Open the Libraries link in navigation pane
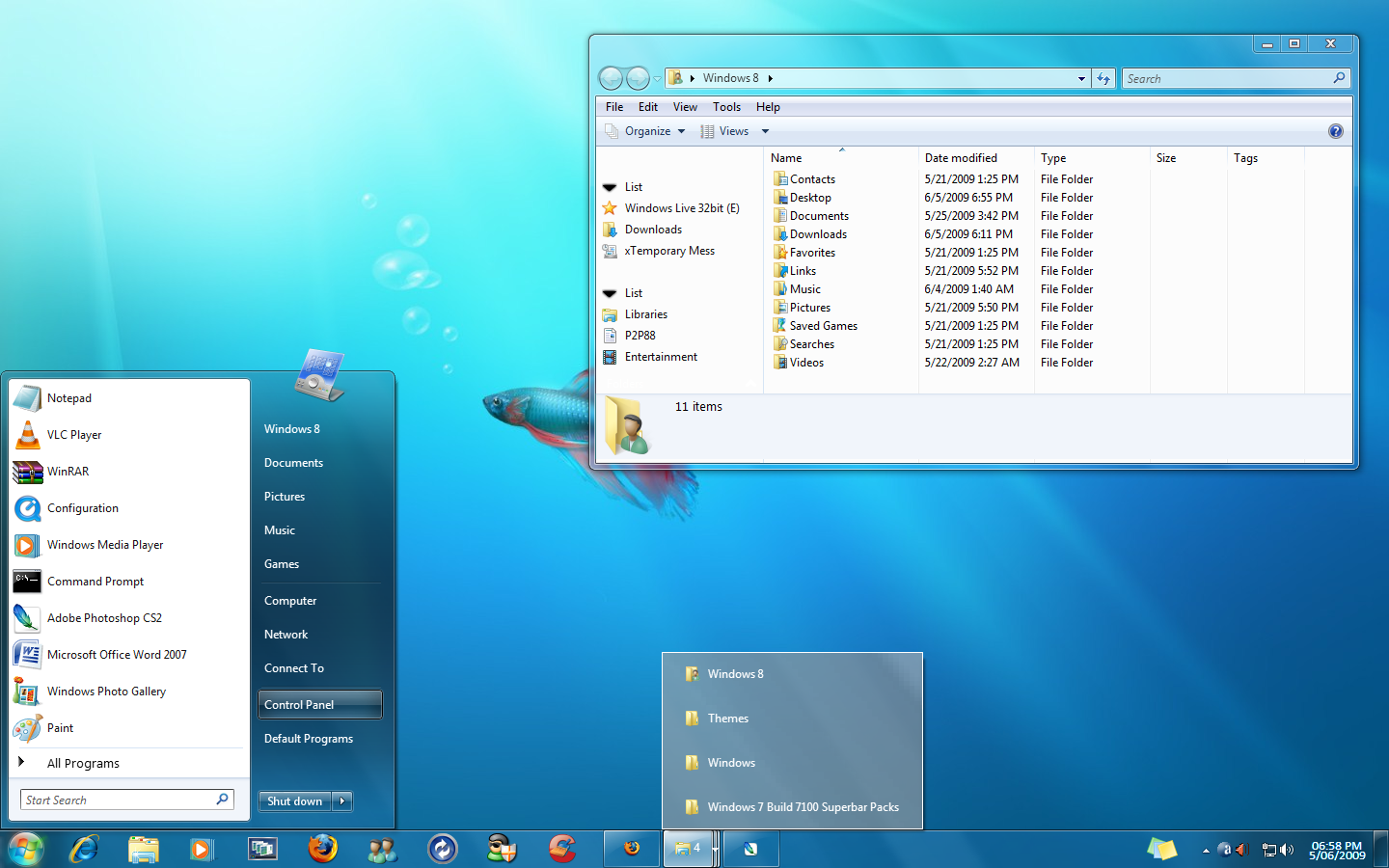The height and width of the screenshot is (868, 1389). pos(635,314)
